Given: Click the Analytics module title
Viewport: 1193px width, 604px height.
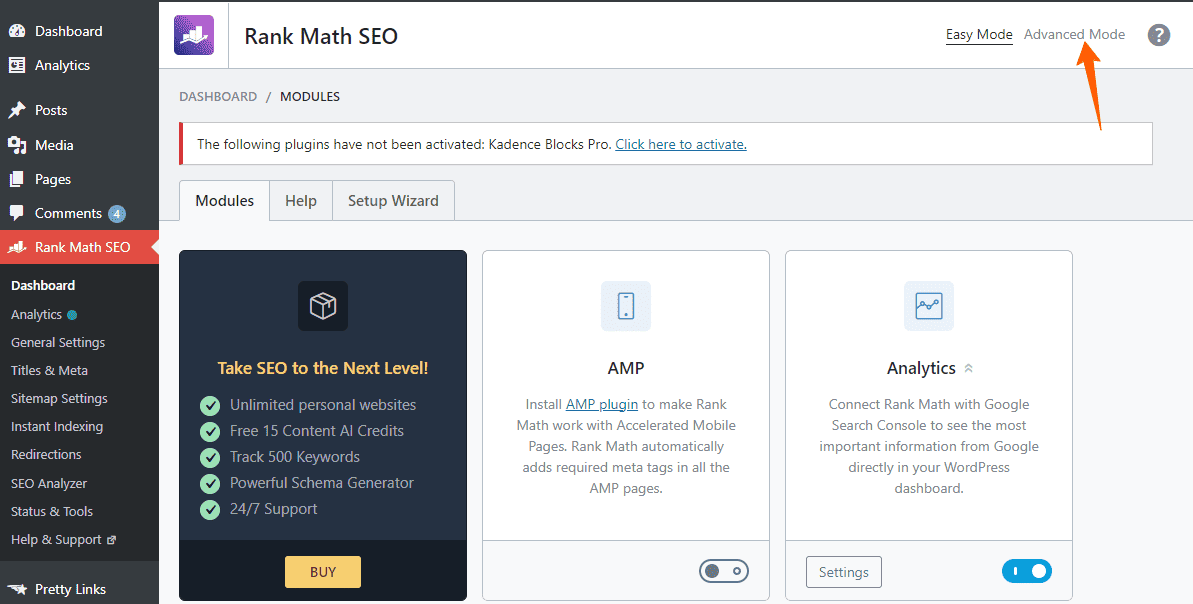Looking at the screenshot, I should (x=921, y=368).
